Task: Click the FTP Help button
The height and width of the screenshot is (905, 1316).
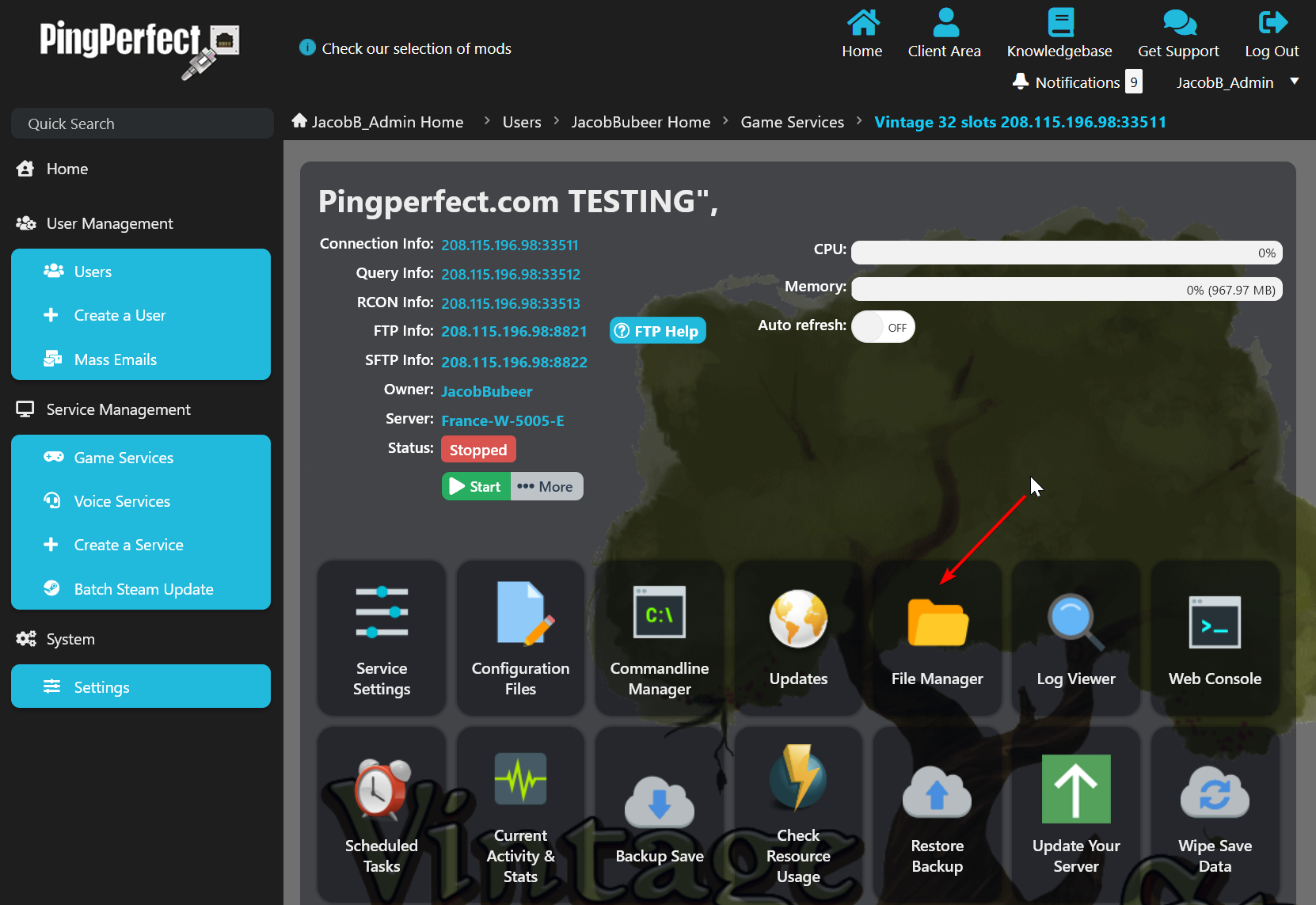Action: pos(658,331)
